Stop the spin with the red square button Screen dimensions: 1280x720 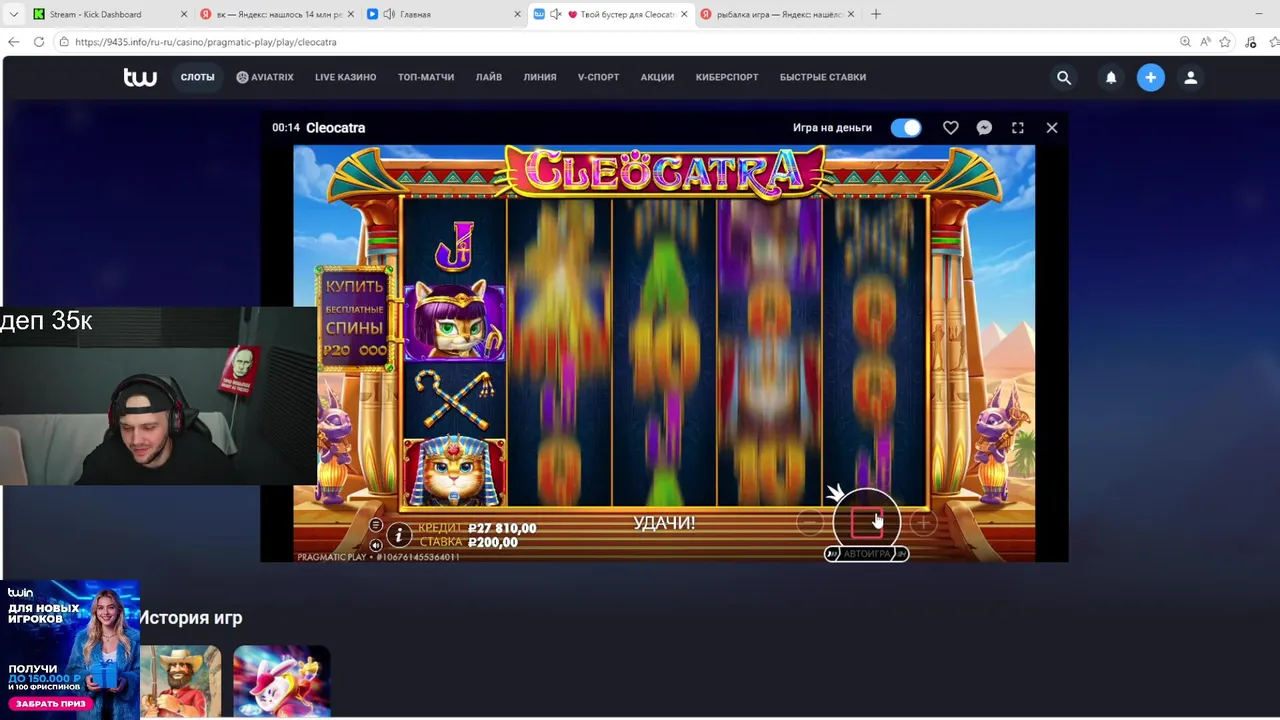(867, 522)
